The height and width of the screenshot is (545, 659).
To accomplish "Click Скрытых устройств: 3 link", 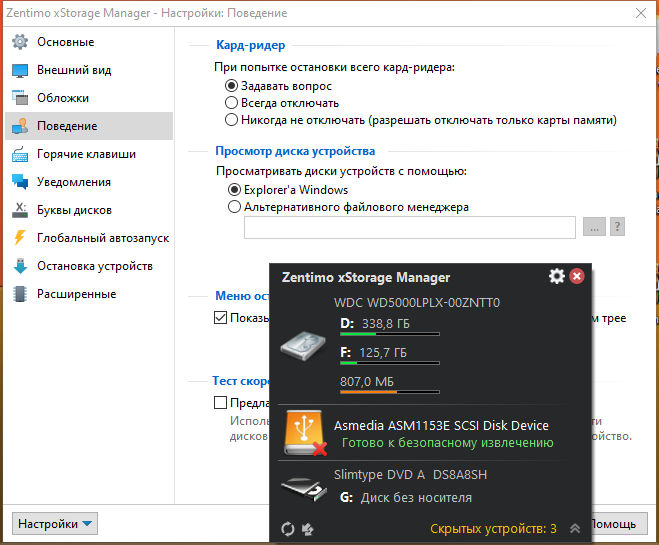I will point(493,529).
